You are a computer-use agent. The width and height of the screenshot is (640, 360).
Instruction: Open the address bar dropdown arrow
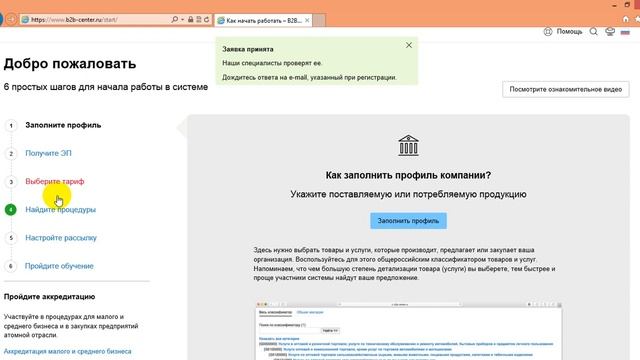(182, 19)
